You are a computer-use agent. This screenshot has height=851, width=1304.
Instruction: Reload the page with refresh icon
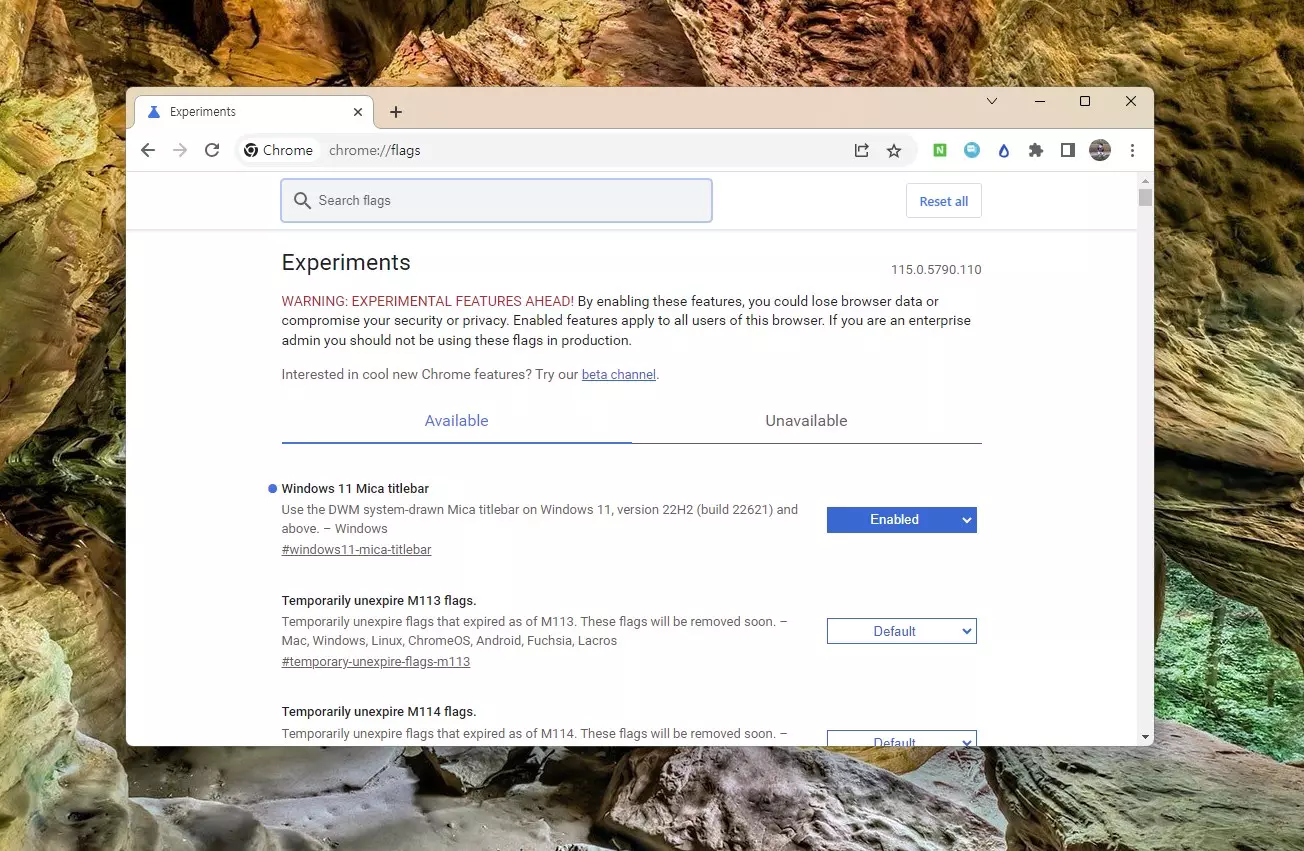(x=212, y=150)
